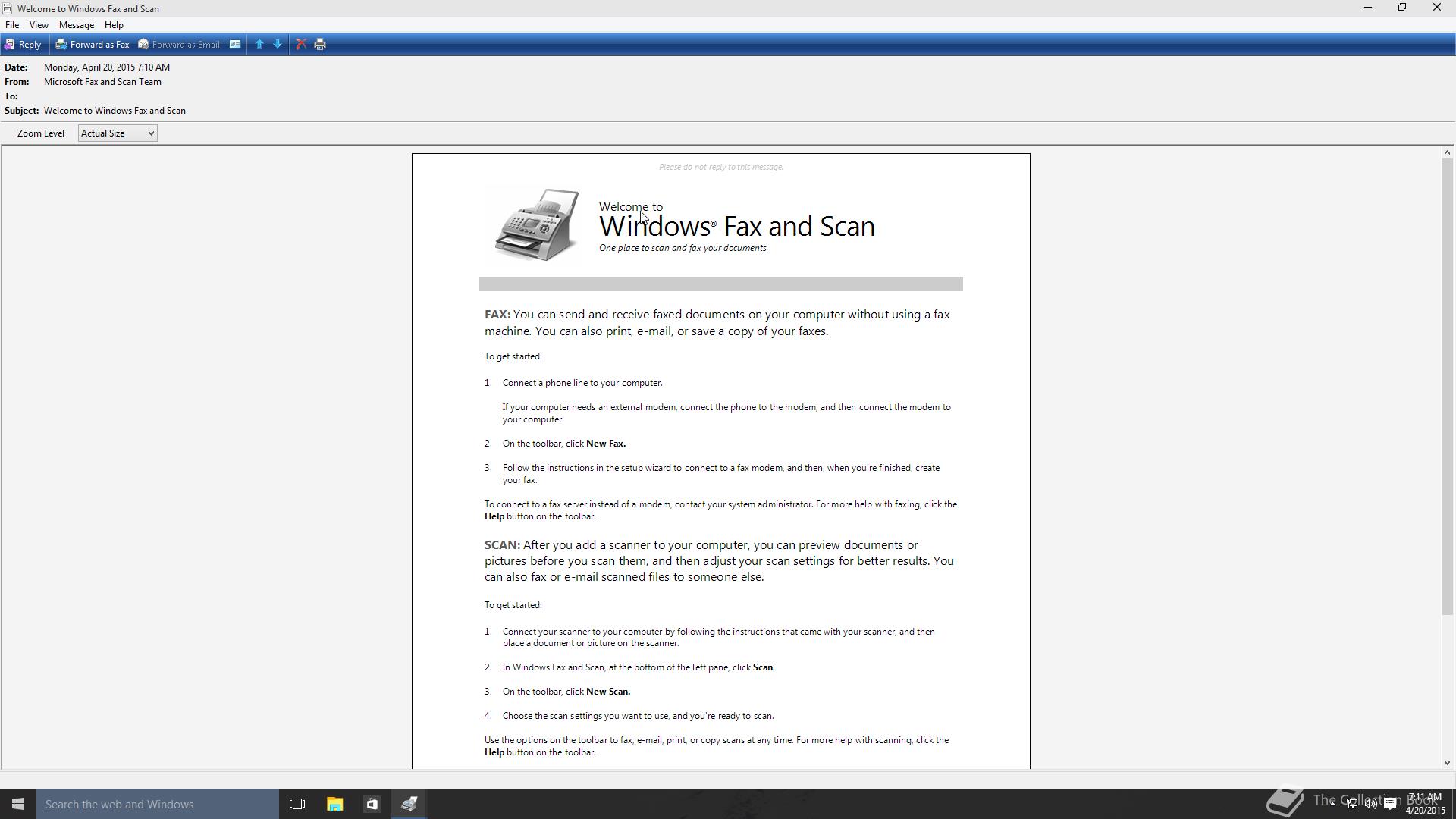Screen dimensions: 1456x819
Task: Click the Forward as Email button
Action: 179,45
